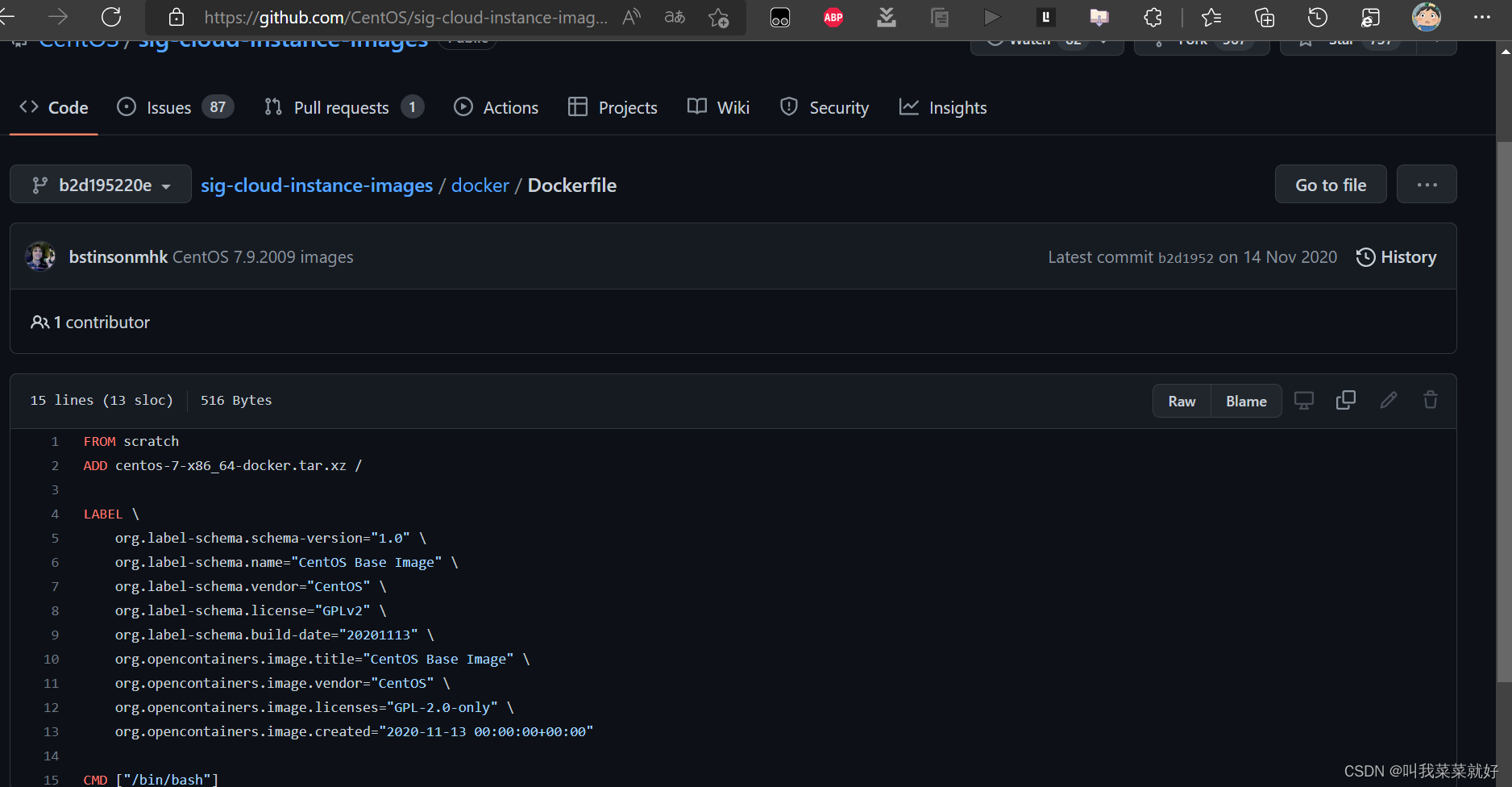
Task: Navigate to the docker folder breadcrumb
Action: click(480, 185)
